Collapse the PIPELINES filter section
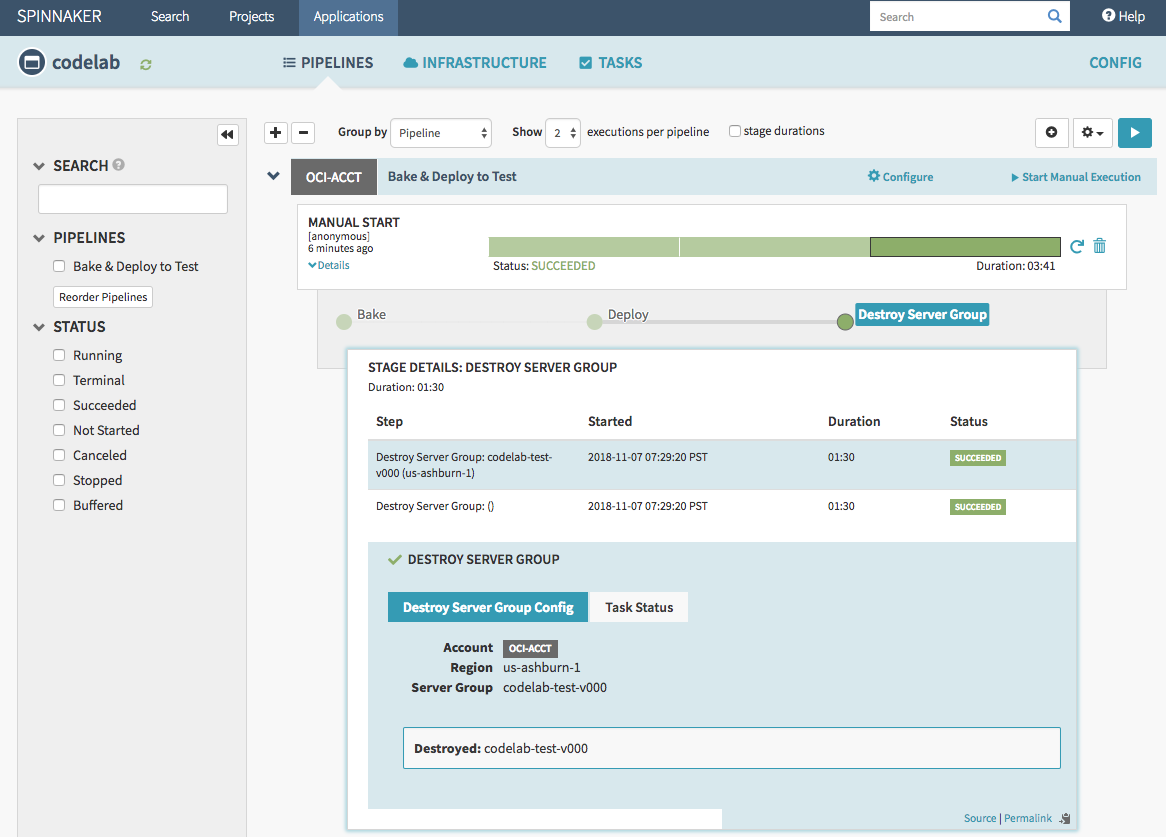 click(39, 238)
